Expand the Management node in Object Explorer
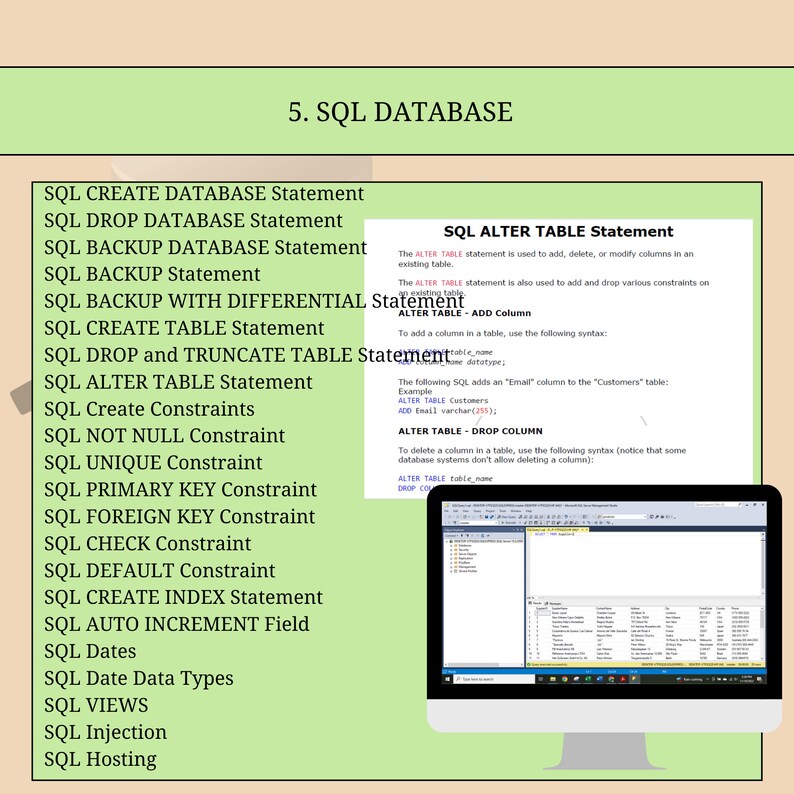Viewport: 794px width, 794px height. (x=451, y=567)
